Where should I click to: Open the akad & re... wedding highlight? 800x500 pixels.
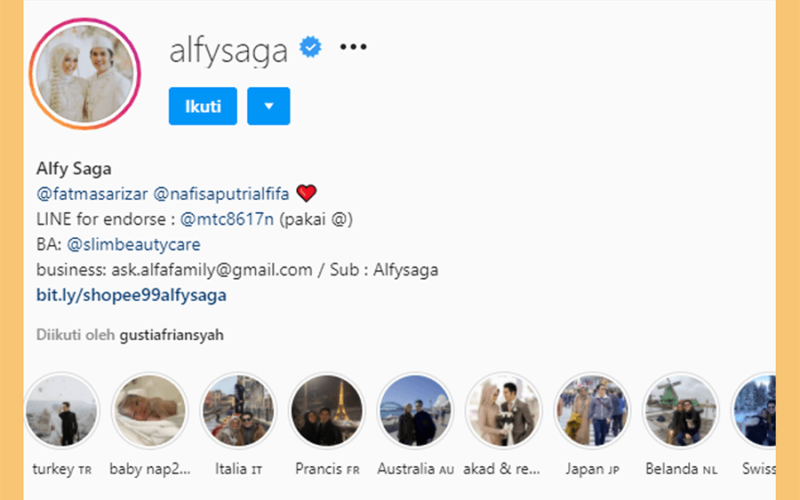(x=504, y=410)
